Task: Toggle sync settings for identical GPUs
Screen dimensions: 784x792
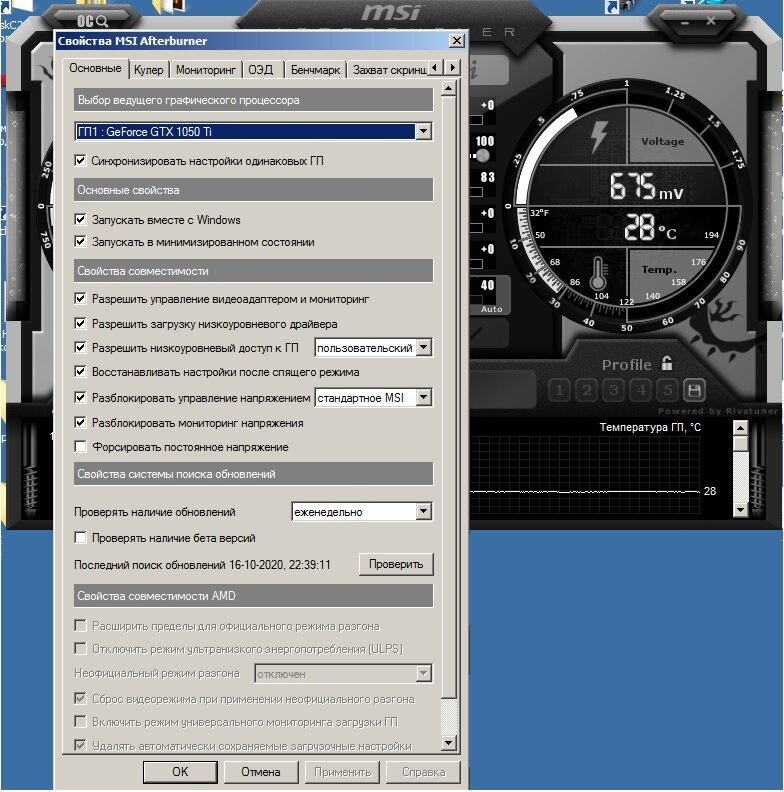Action: [80, 161]
